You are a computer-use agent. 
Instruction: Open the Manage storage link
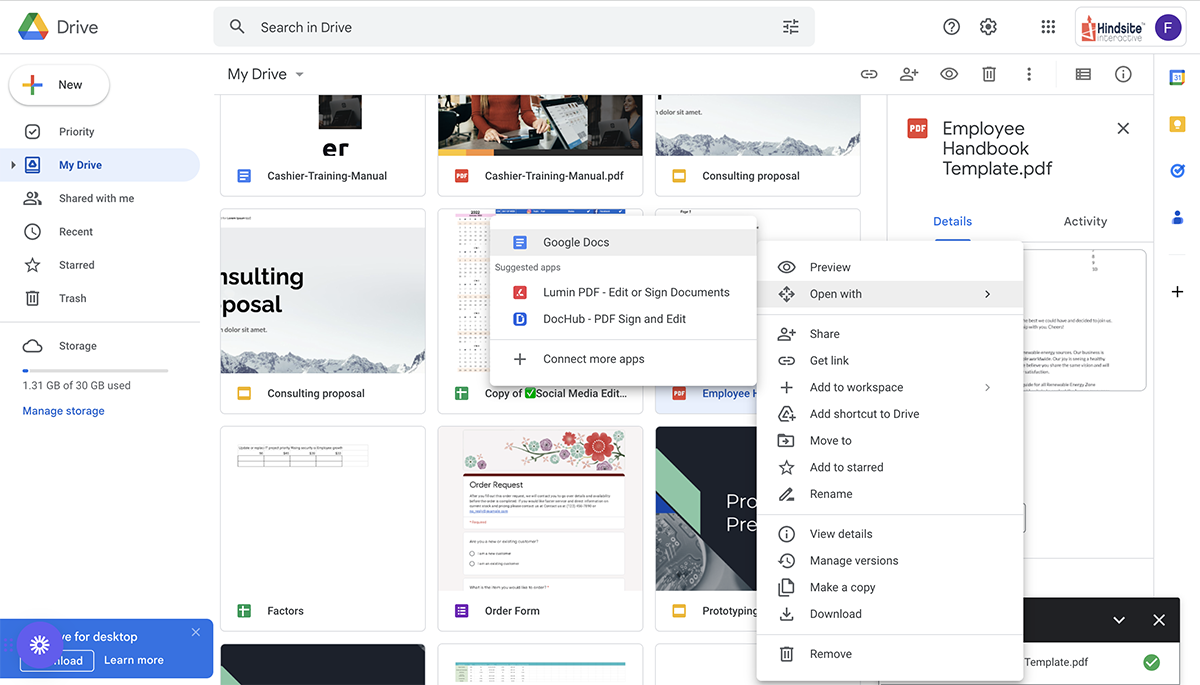(63, 411)
